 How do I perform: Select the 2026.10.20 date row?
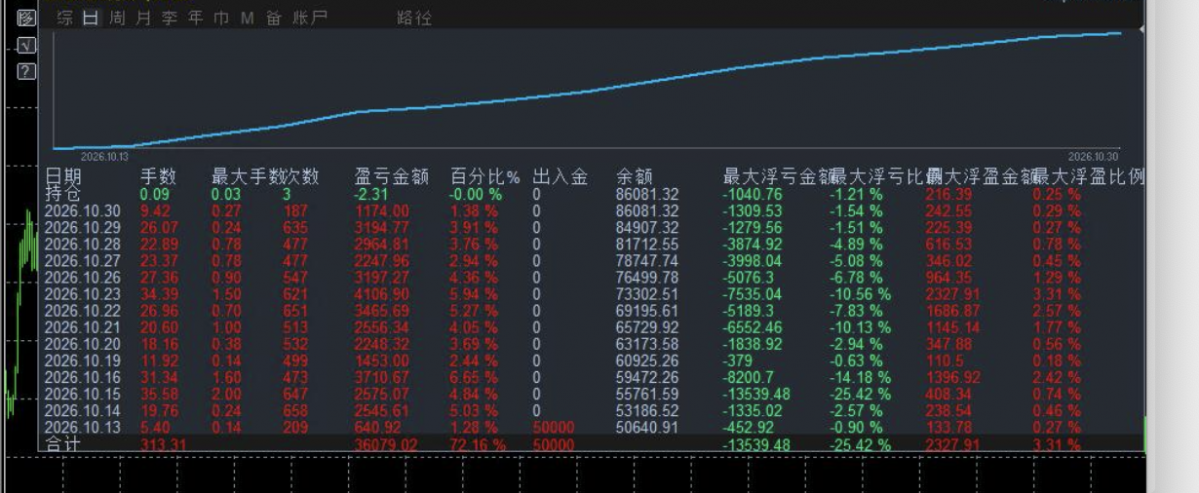pyautogui.click(x=83, y=344)
